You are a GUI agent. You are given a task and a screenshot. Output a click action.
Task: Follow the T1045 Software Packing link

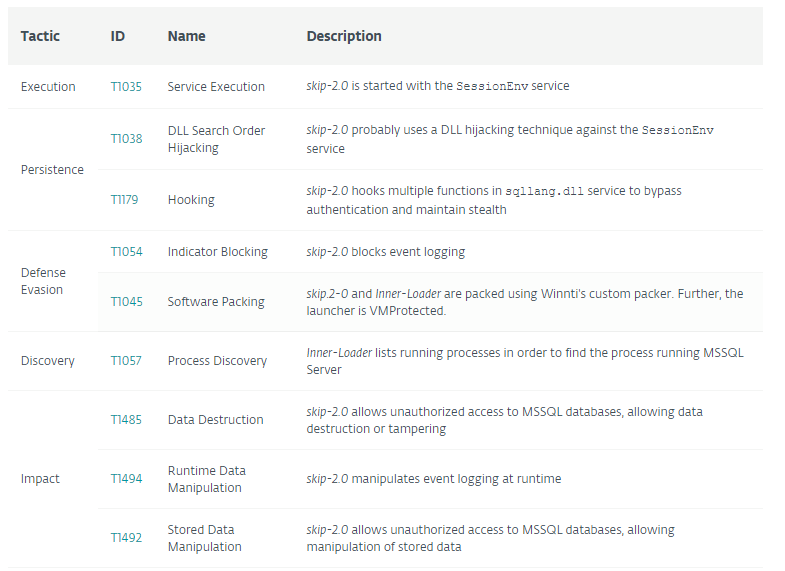point(126,302)
